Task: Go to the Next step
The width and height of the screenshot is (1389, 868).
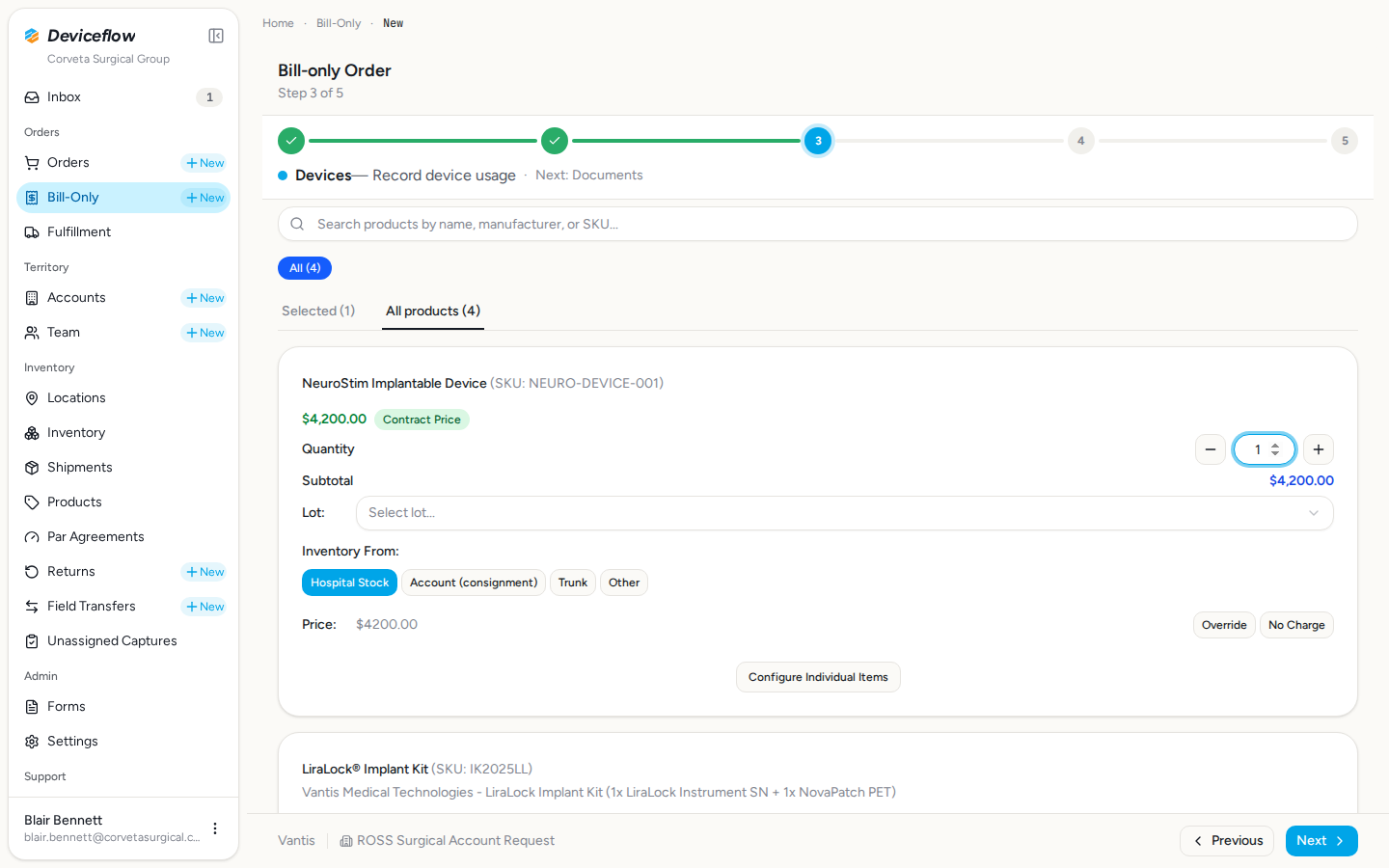Action: click(x=1321, y=841)
